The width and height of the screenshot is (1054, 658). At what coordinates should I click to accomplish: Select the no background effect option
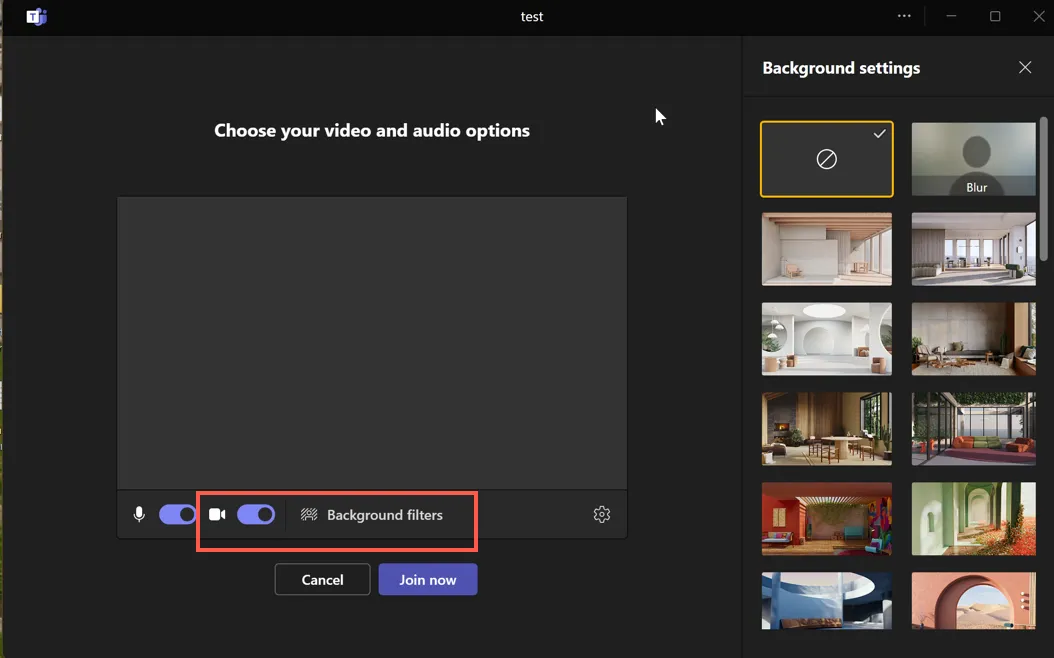point(827,159)
